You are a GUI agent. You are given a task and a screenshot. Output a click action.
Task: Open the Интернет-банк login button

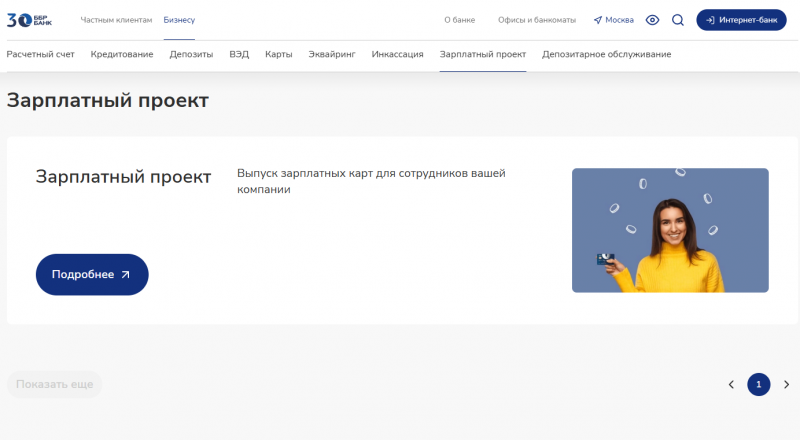[x=741, y=20]
